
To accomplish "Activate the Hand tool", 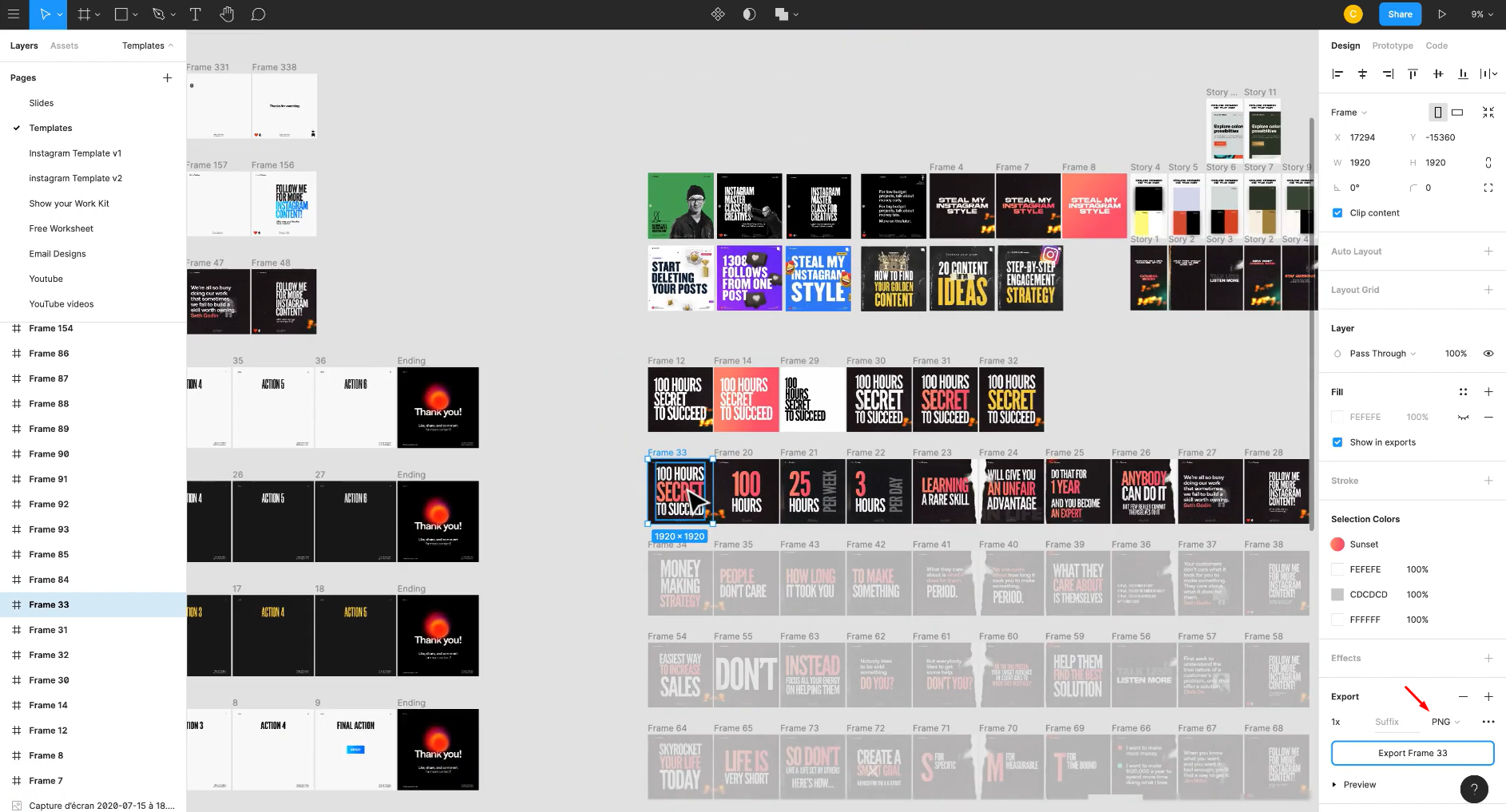I will click(x=227, y=14).
